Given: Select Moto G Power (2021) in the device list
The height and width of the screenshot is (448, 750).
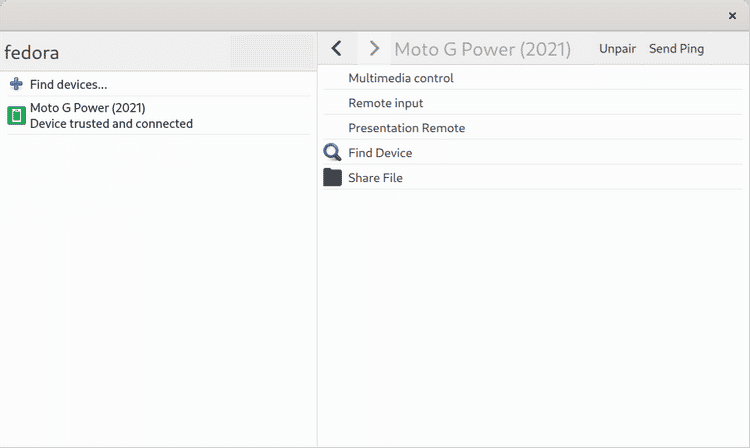Looking at the screenshot, I should tap(88, 108).
